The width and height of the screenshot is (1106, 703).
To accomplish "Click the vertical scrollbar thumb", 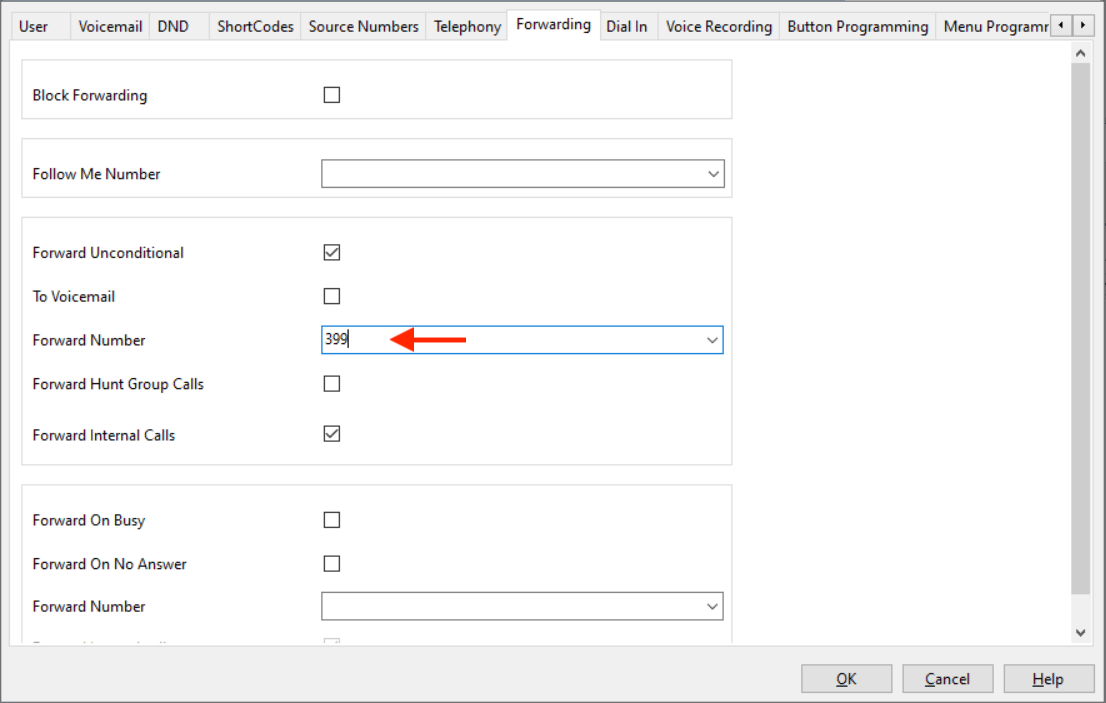I will click(1080, 330).
